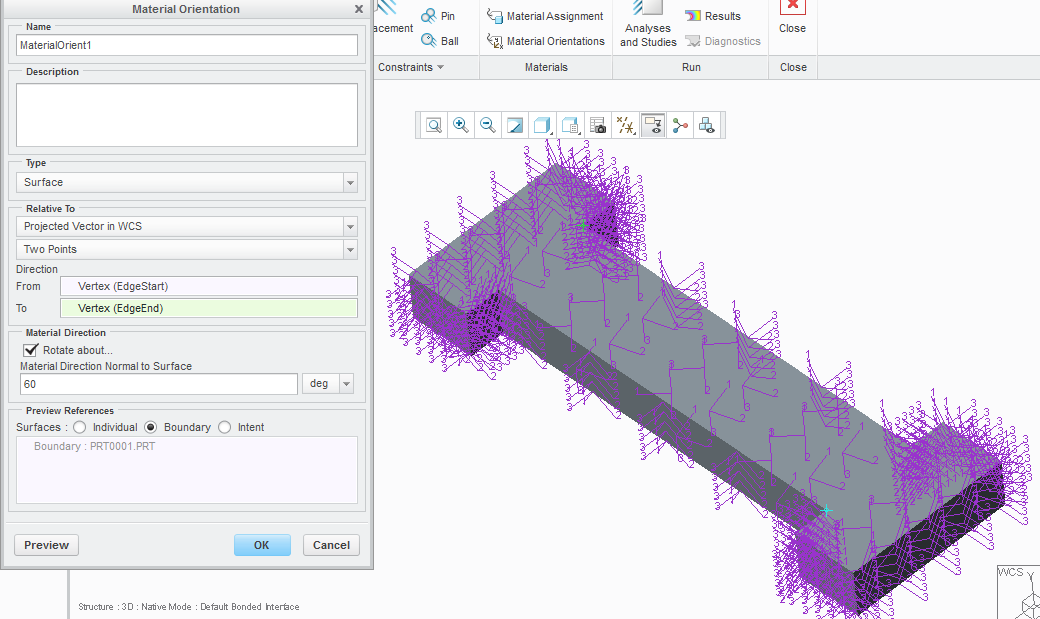The height and width of the screenshot is (619, 1040).
Task: Click the Repaint screen icon
Action: (x=515, y=125)
